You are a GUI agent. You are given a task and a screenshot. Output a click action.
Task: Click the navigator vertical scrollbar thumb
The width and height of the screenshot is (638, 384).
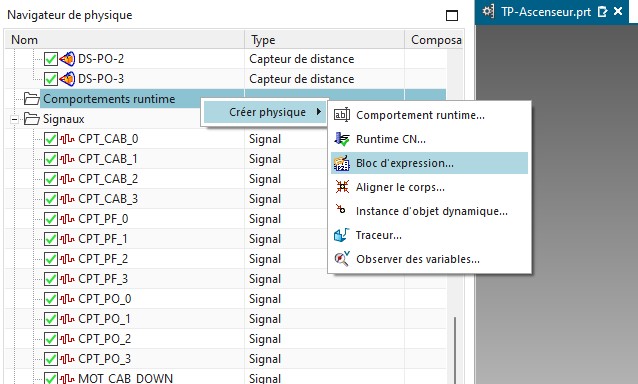(x=455, y=350)
